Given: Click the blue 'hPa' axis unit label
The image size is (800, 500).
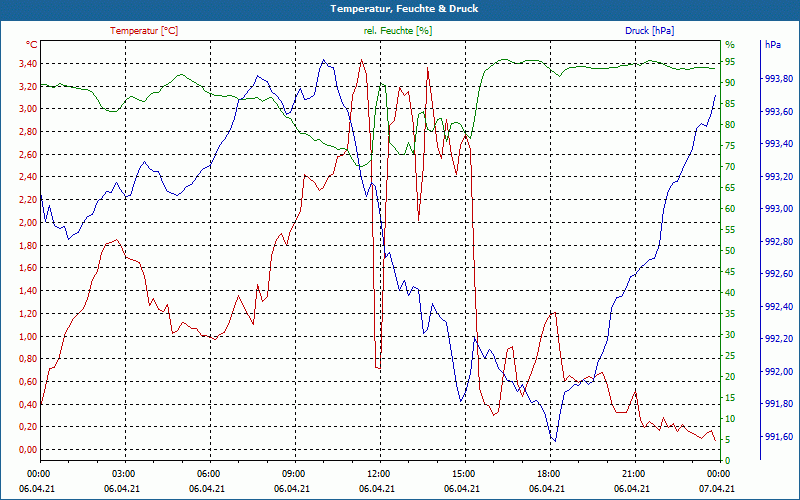Looking at the screenshot, I should click(772, 45).
